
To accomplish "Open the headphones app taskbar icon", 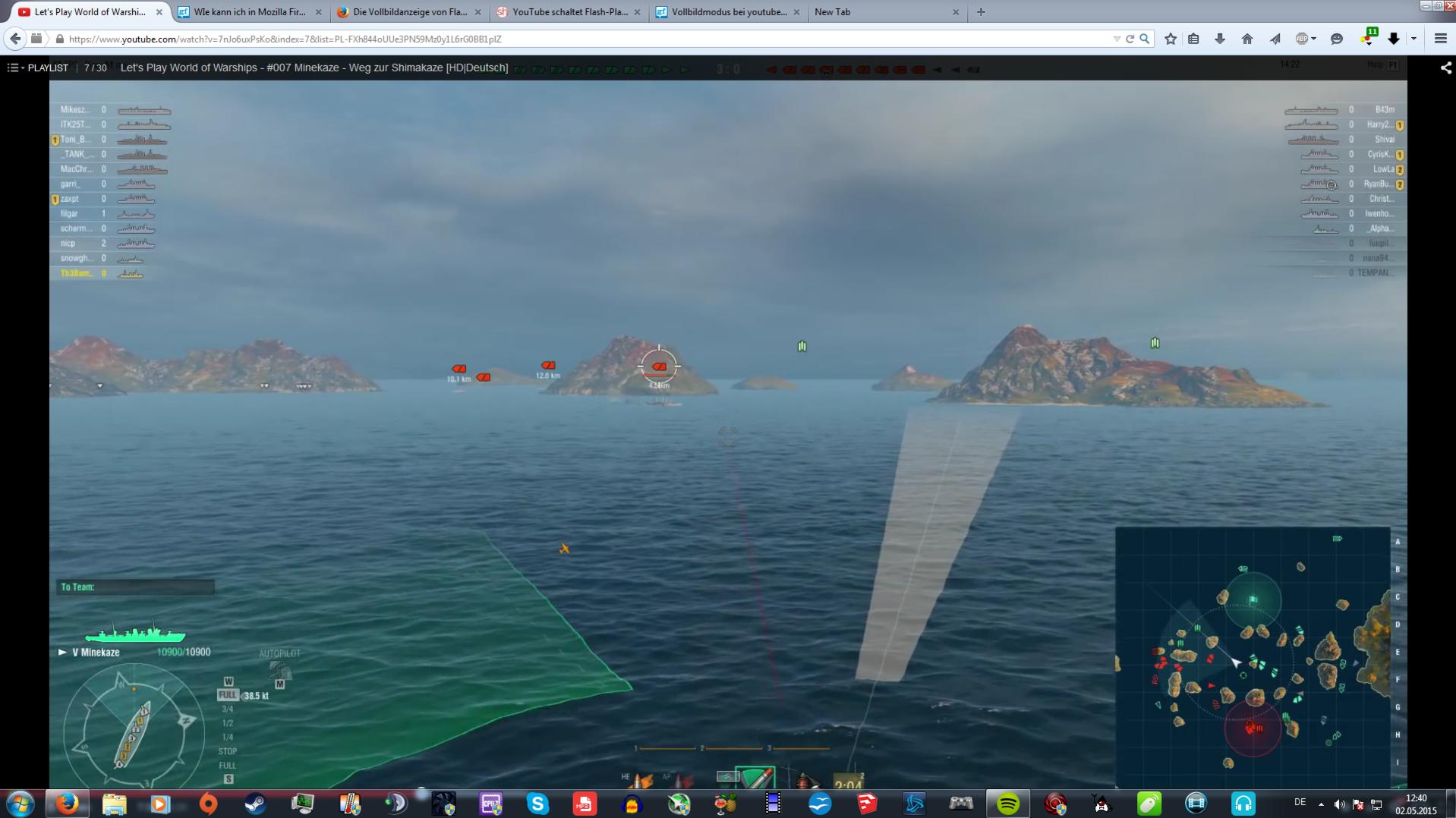I will [x=1243, y=804].
